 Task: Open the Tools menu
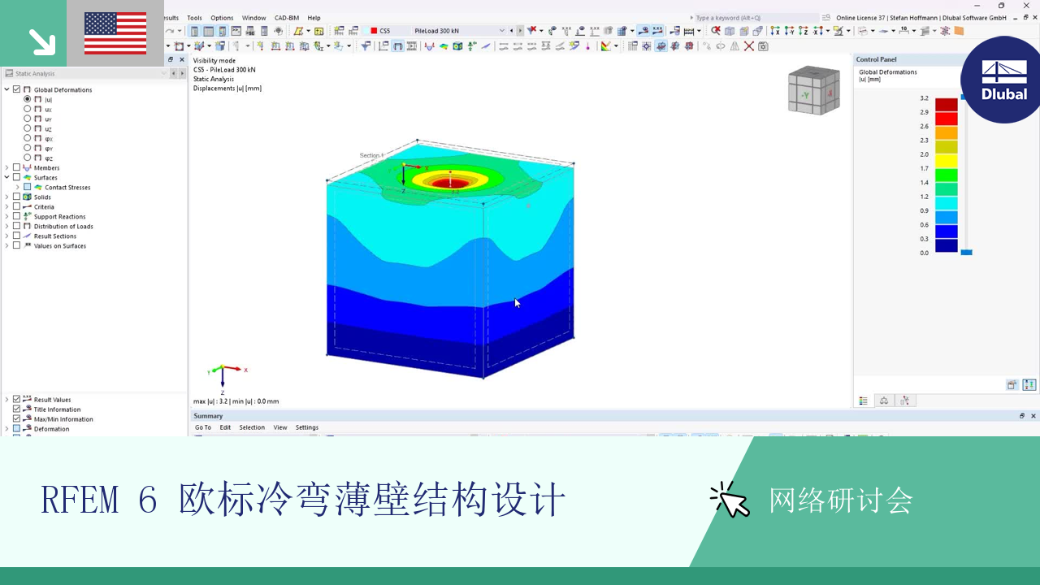pyautogui.click(x=194, y=18)
